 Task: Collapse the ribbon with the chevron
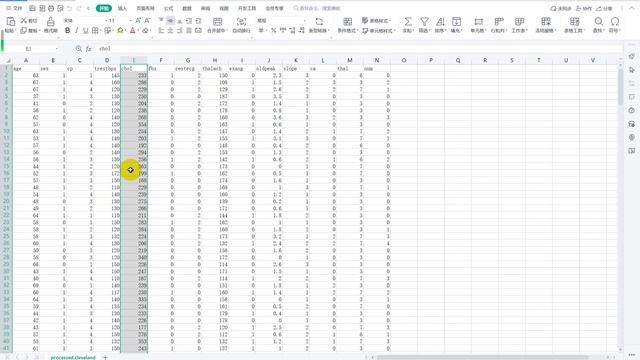631,8
